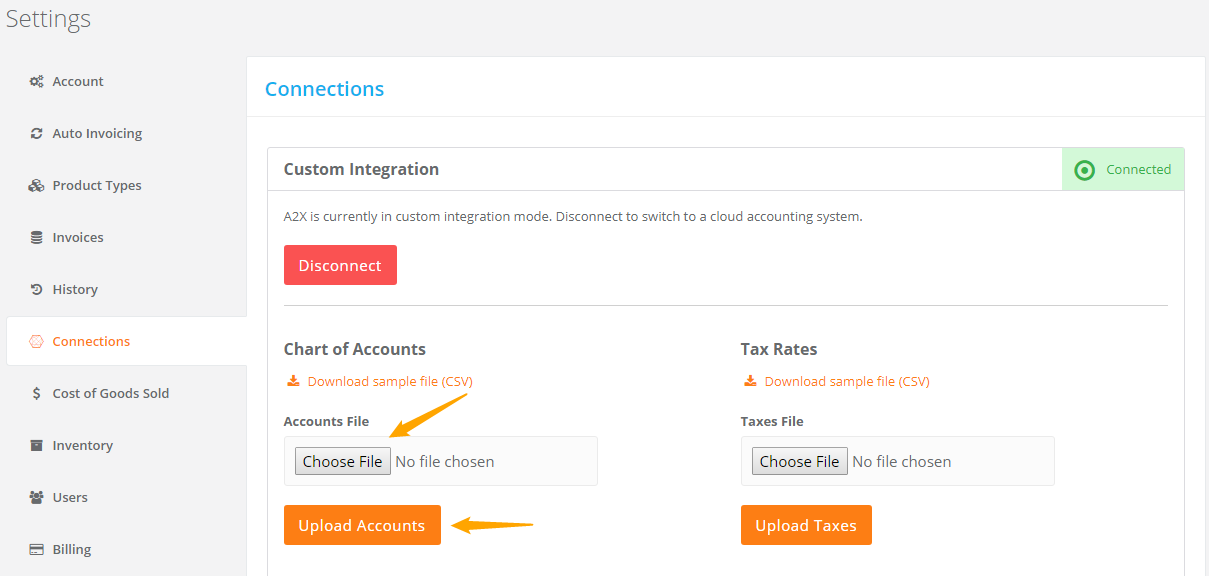The image size is (1209, 576).
Task: Click Upload Accounts
Action: point(362,524)
